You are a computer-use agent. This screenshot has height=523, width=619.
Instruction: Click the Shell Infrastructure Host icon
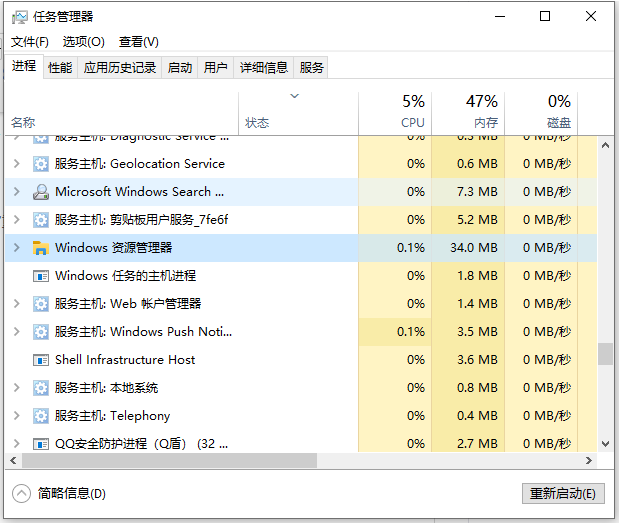pyautogui.click(x=41, y=360)
